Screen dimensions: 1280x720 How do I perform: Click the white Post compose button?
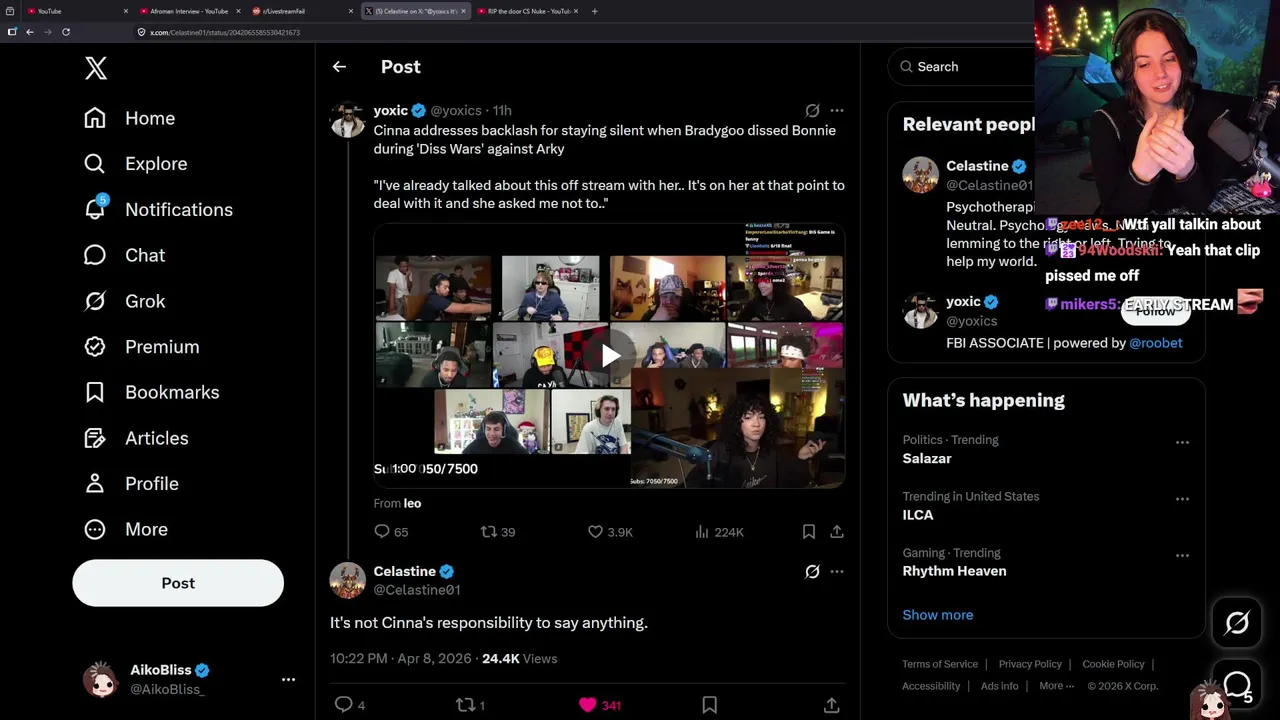(x=178, y=583)
